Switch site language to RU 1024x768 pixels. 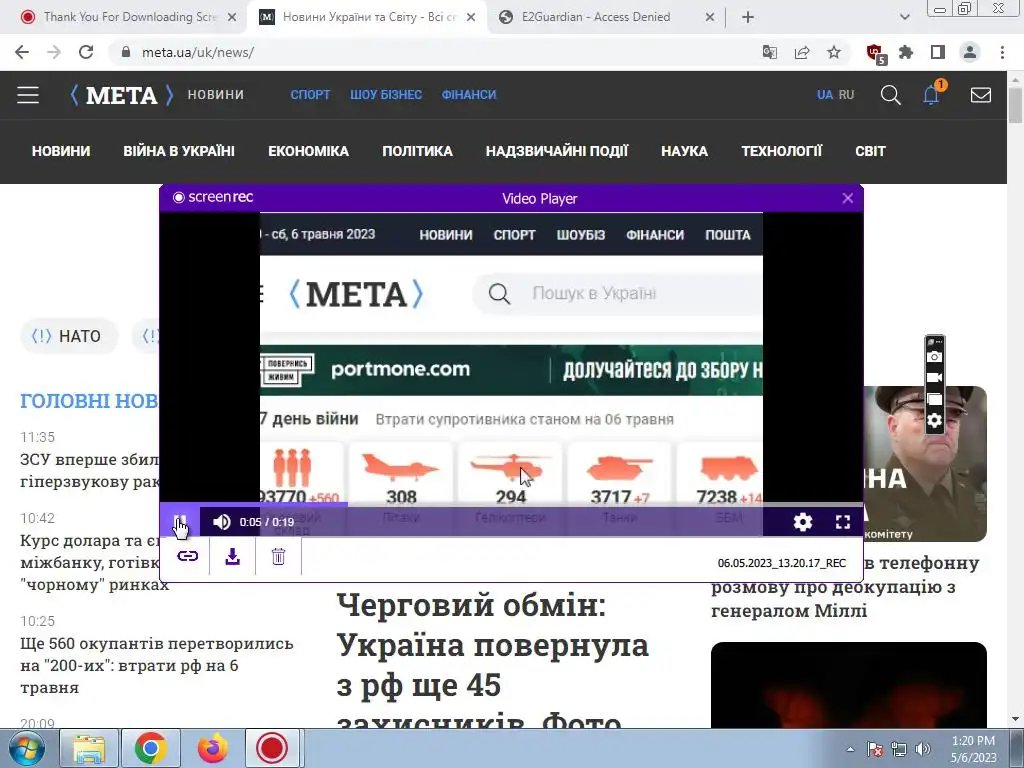pos(846,95)
